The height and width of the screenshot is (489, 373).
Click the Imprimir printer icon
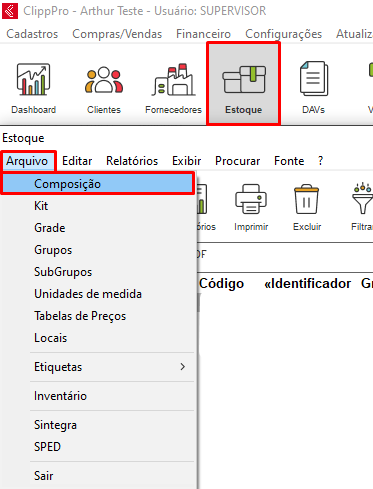[x=251, y=199]
